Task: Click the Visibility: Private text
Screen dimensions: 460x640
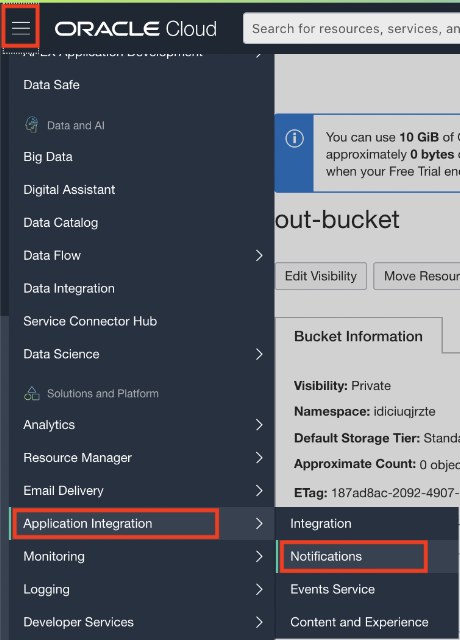Action: pyautogui.click(x=342, y=386)
